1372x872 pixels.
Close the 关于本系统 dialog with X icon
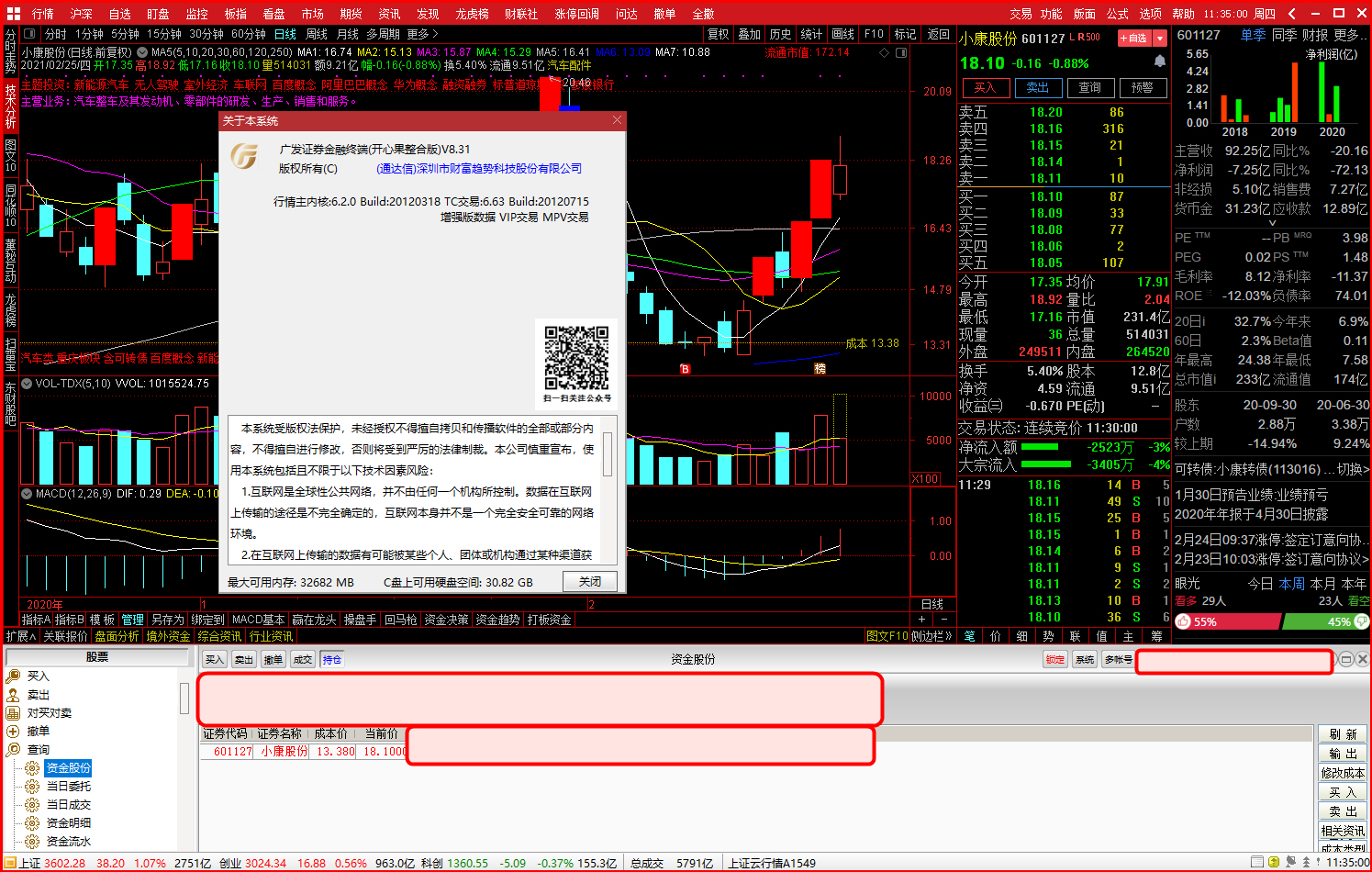[x=617, y=120]
